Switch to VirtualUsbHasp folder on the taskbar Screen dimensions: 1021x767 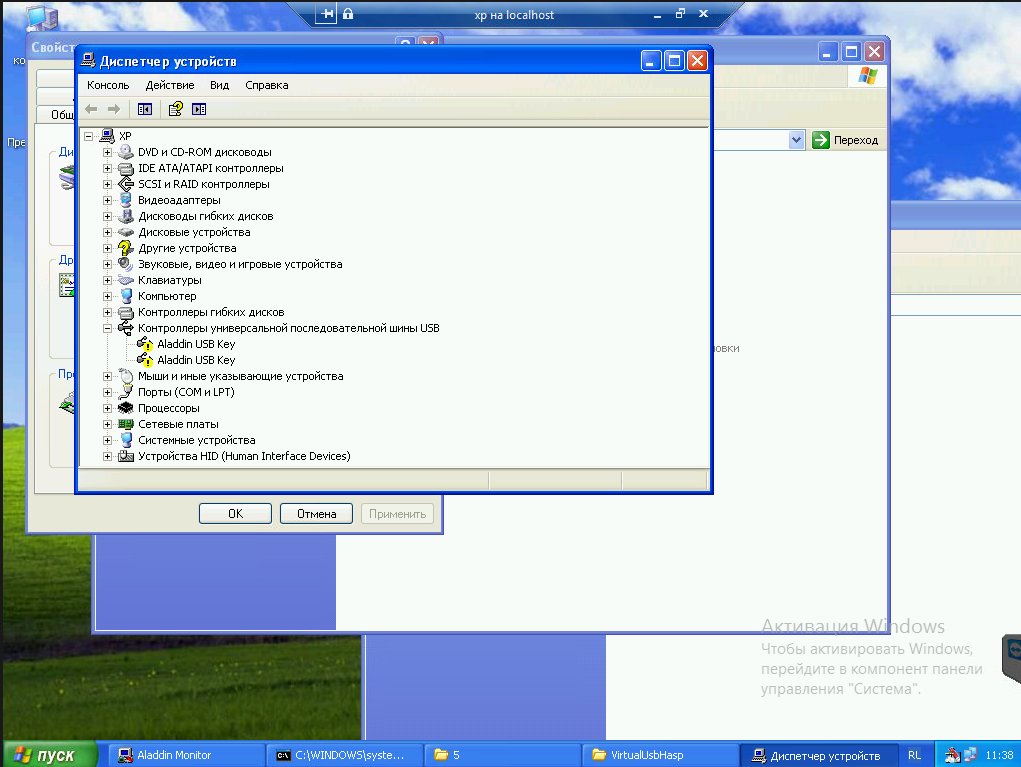(x=661, y=755)
